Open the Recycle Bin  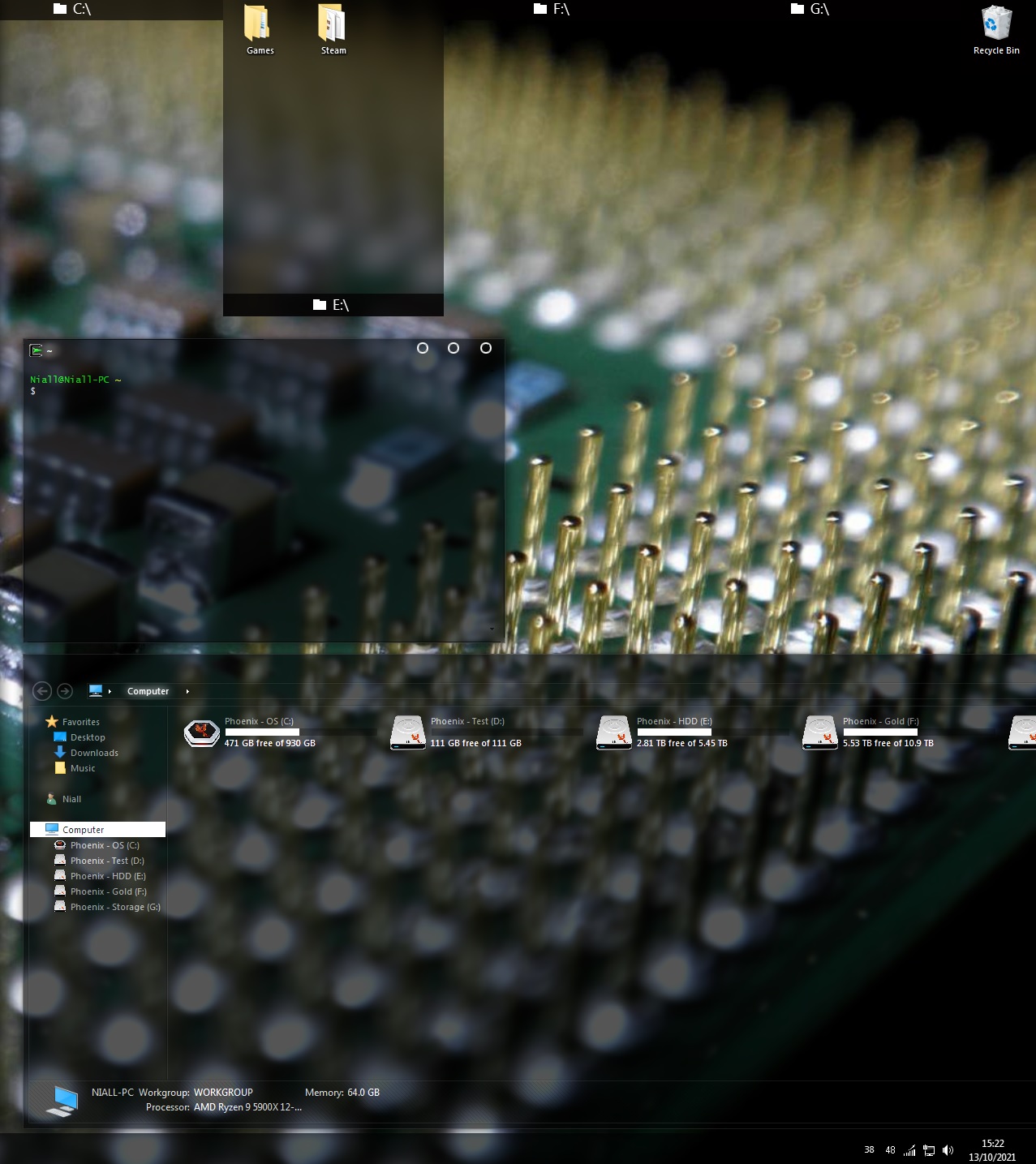pyautogui.click(x=995, y=26)
